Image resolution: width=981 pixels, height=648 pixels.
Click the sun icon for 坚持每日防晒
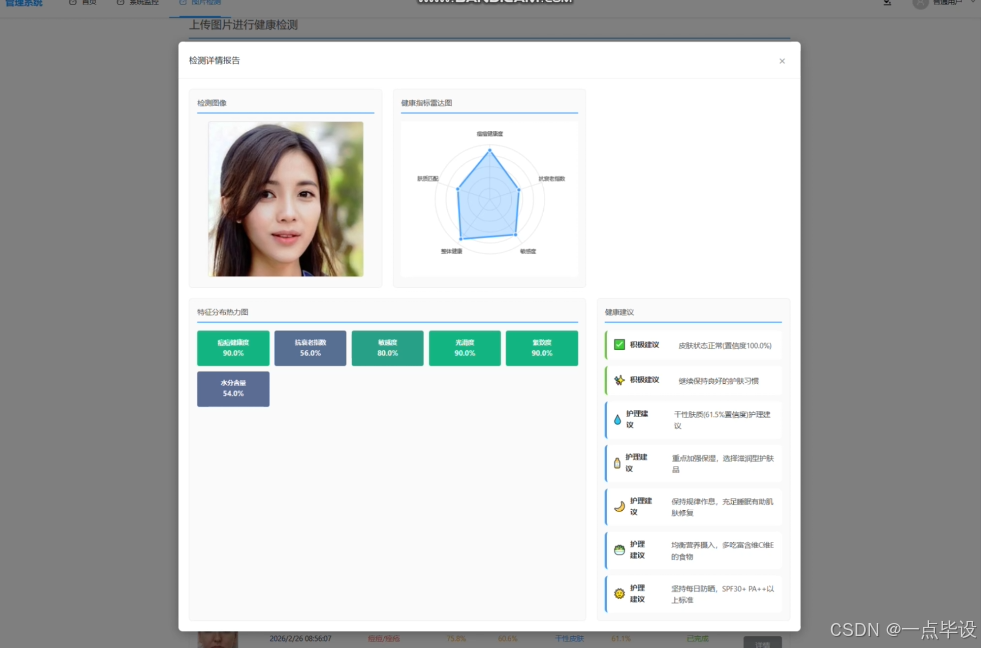pyautogui.click(x=619, y=594)
